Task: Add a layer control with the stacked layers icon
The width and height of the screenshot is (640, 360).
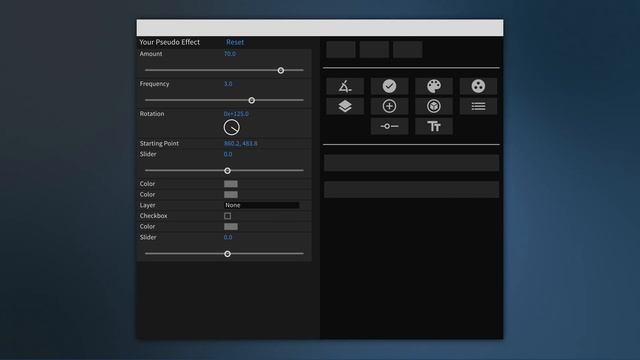Action: click(345, 106)
